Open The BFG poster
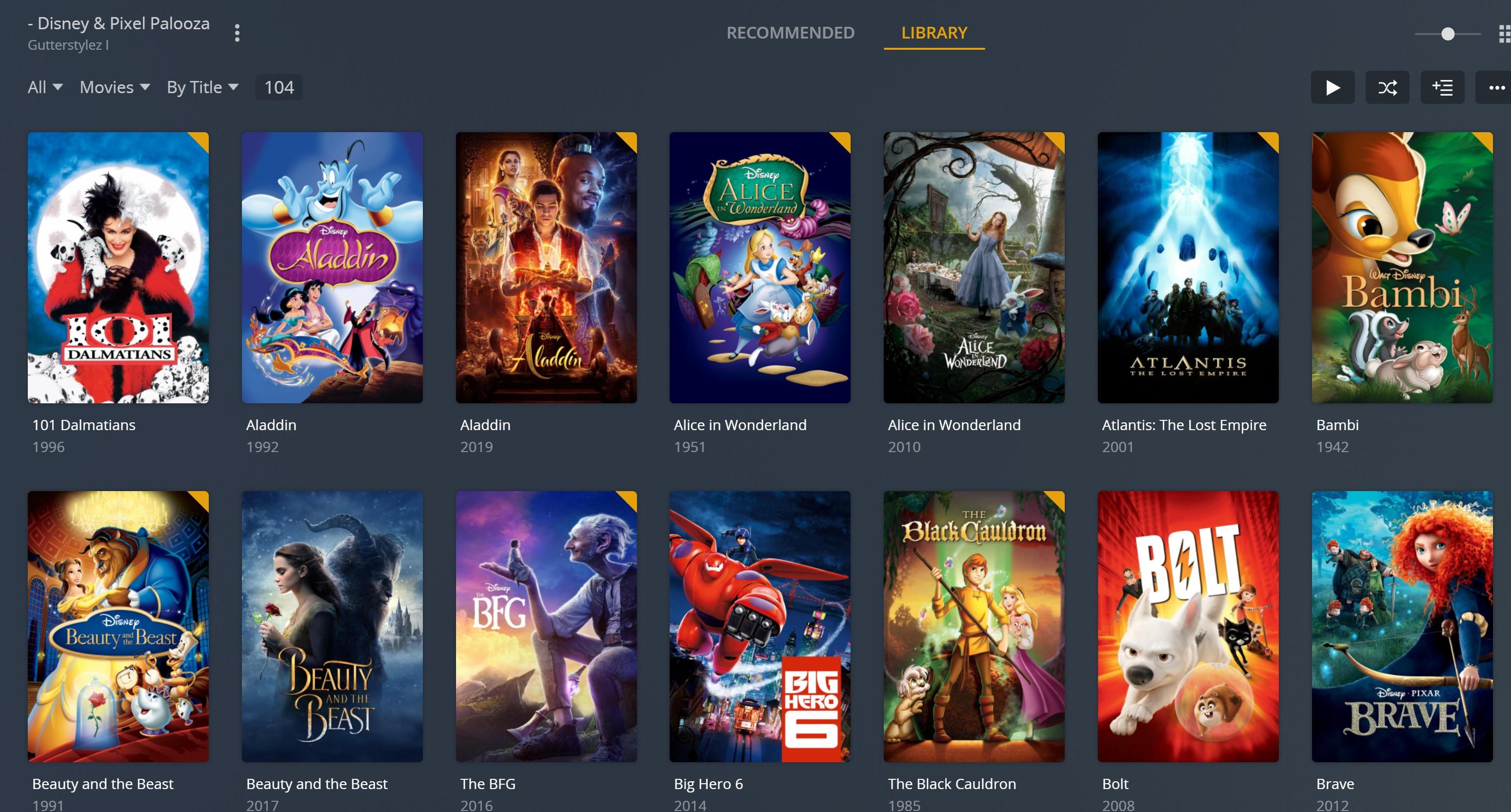This screenshot has height=812, width=1511. point(546,627)
